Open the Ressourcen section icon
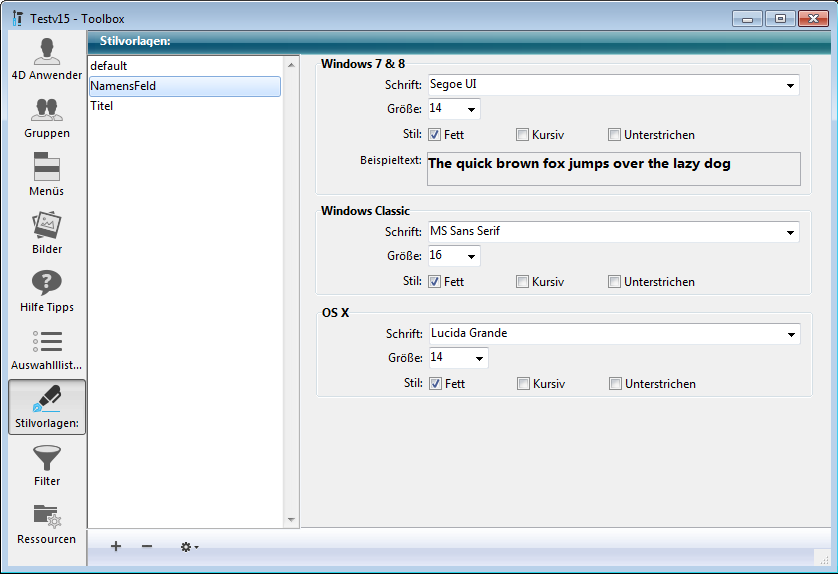 46,524
